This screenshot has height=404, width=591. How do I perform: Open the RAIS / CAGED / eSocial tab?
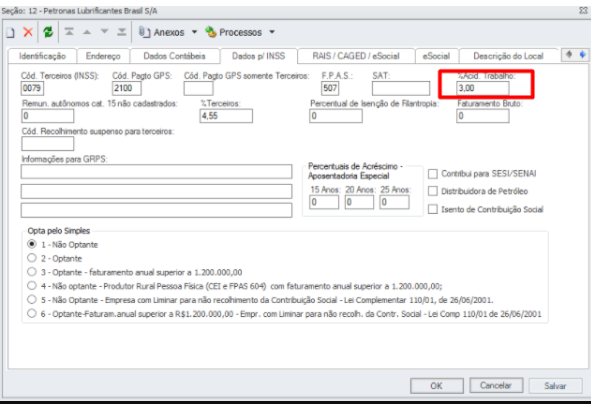(356, 56)
